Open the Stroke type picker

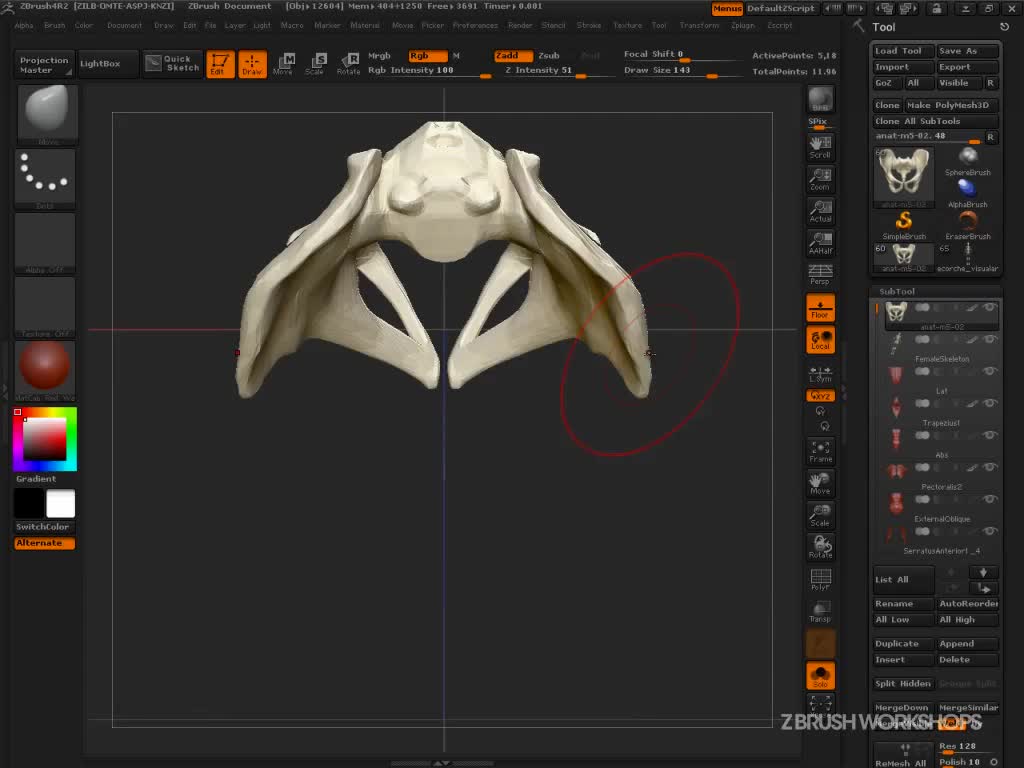pyautogui.click(x=45, y=178)
